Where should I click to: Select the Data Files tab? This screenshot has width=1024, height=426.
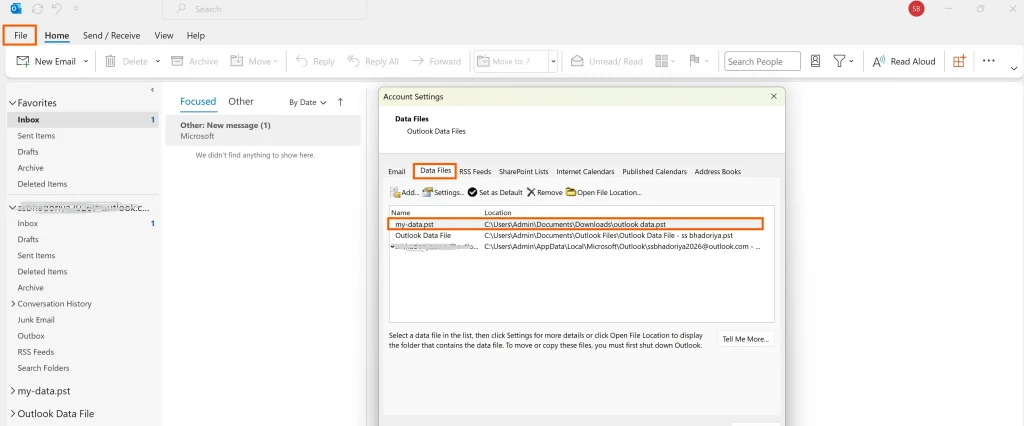pos(435,171)
